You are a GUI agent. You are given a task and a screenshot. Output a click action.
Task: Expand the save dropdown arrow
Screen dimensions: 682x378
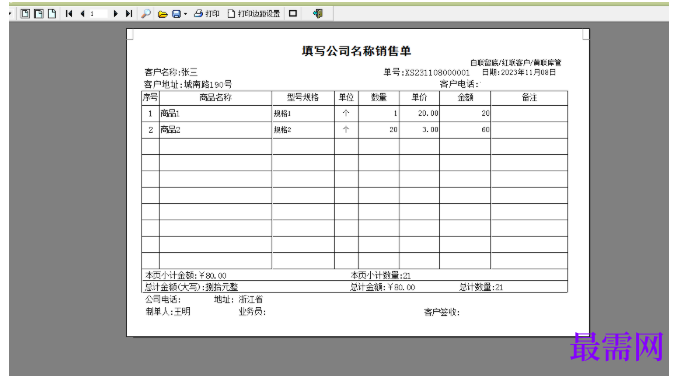pyautogui.click(x=185, y=14)
